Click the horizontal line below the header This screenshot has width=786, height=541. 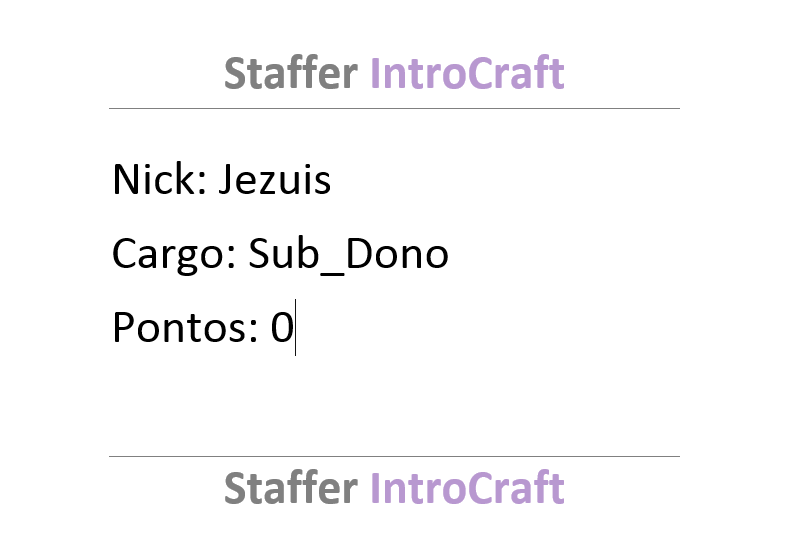click(394, 108)
